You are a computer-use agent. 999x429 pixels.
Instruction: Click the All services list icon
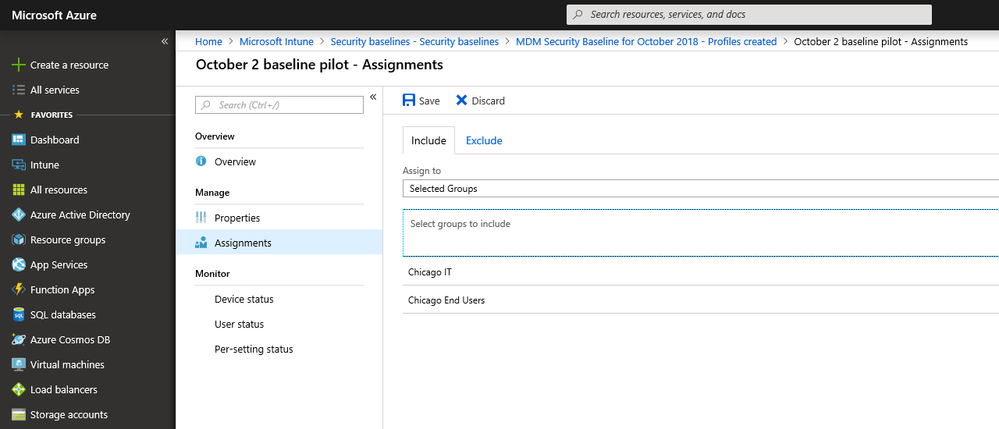click(18, 90)
